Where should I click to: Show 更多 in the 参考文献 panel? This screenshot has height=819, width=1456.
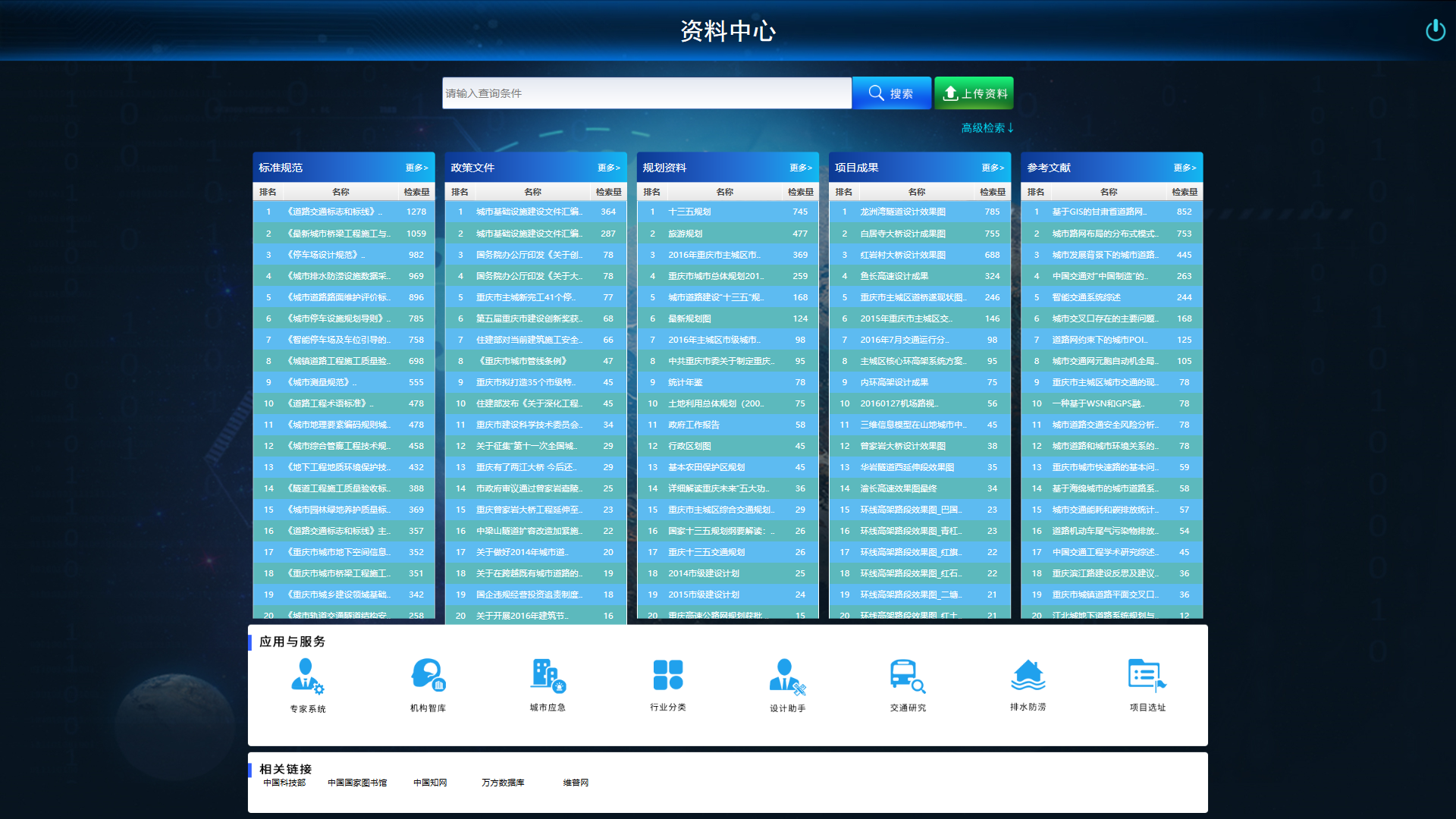tap(1185, 168)
